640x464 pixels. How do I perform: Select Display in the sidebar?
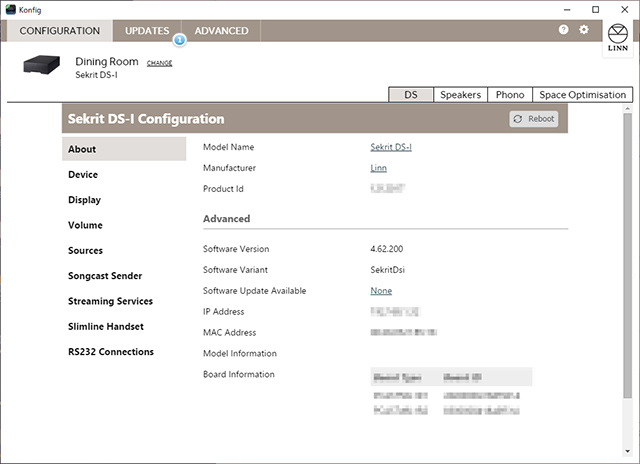coord(84,200)
